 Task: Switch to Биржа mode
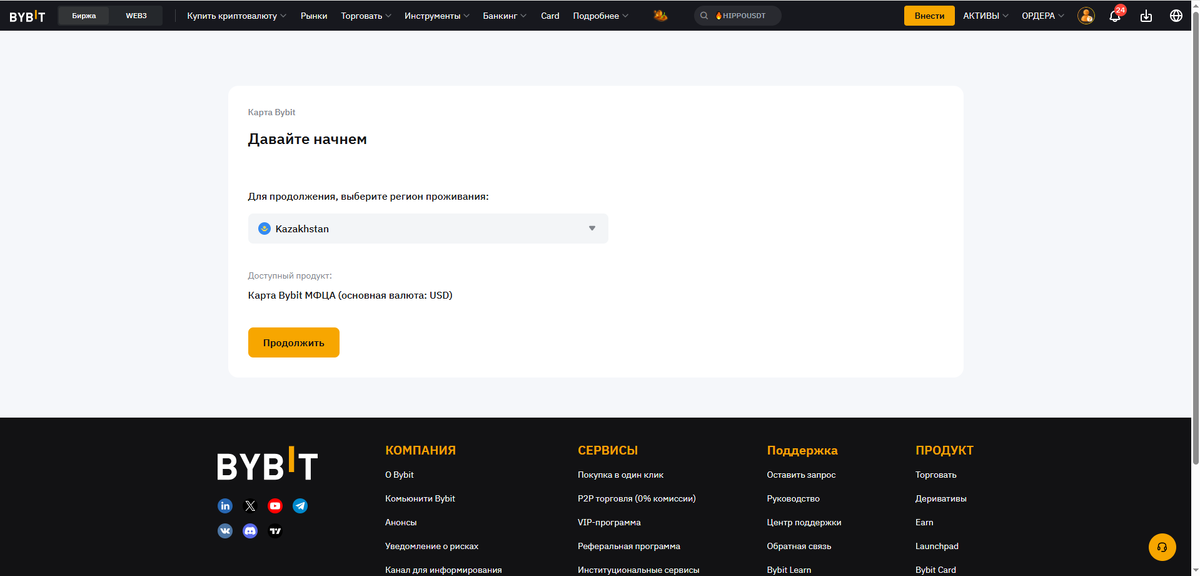coord(84,16)
